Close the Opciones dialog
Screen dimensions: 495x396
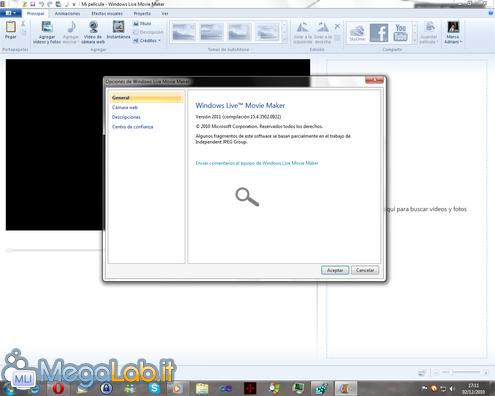[374, 80]
